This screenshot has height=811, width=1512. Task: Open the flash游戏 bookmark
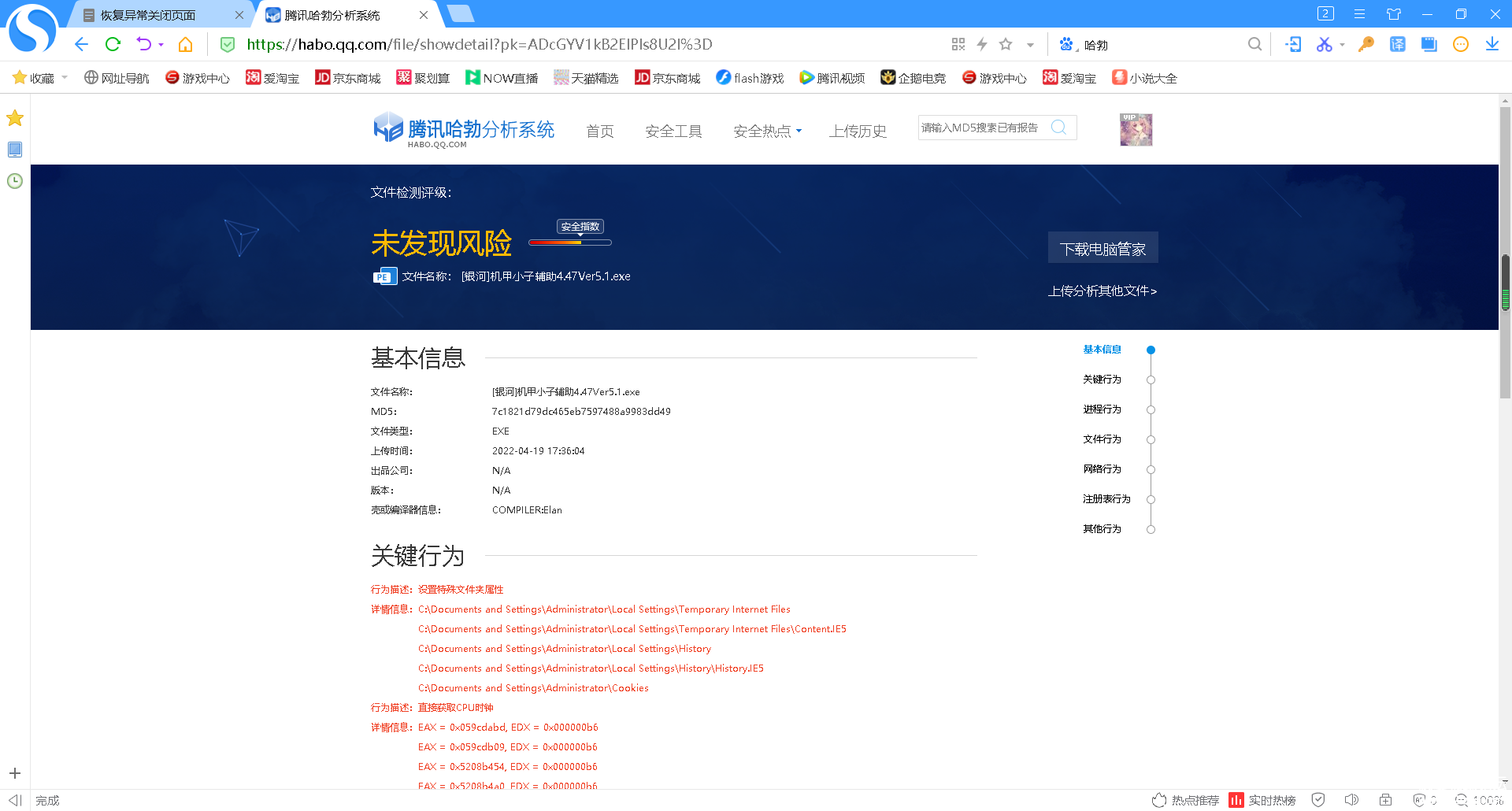(x=750, y=78)
